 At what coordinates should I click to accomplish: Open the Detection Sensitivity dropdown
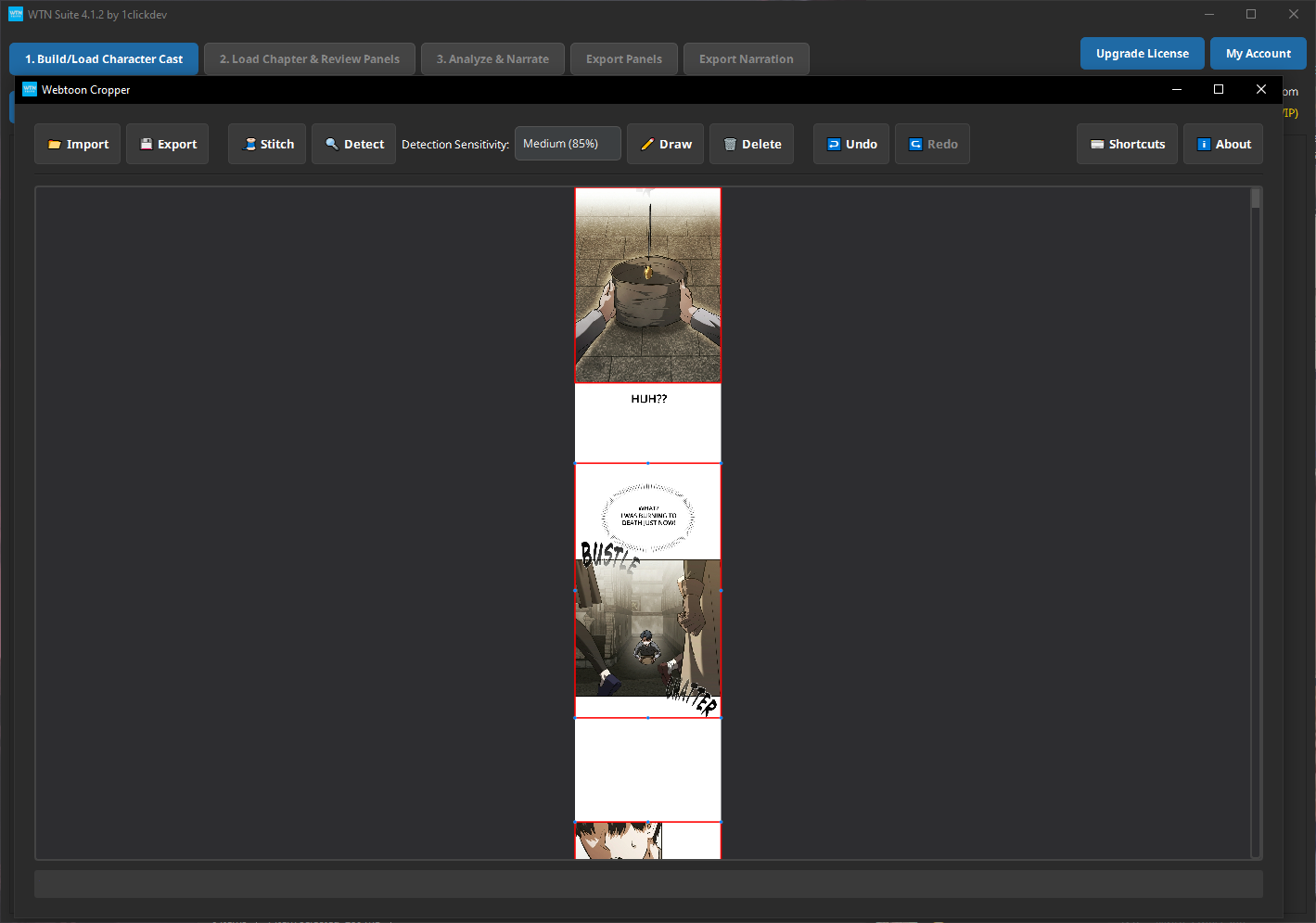[568, 143]
